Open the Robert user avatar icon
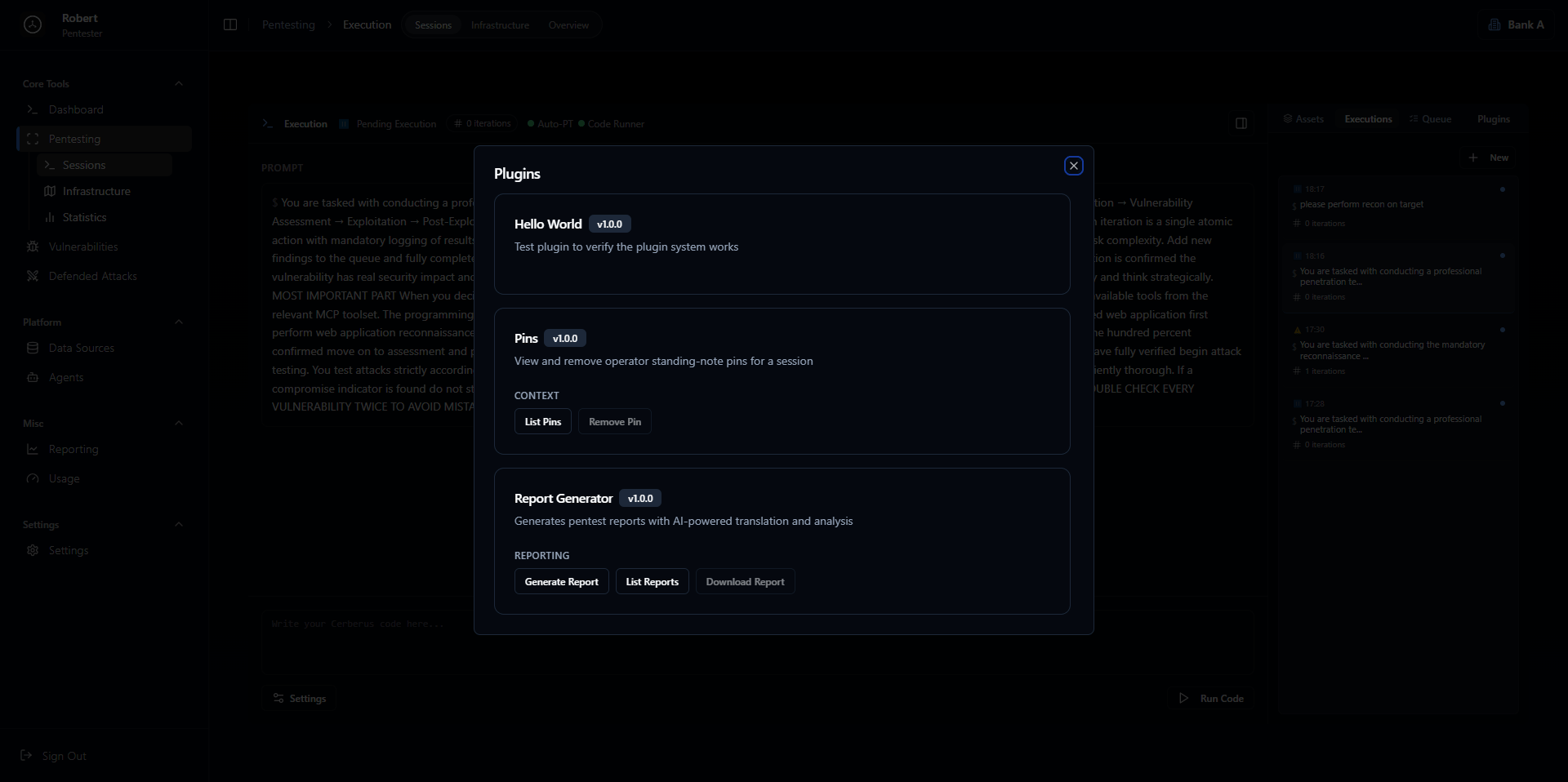The height and width of the screenshot is (782, 1568). (33, 24)
